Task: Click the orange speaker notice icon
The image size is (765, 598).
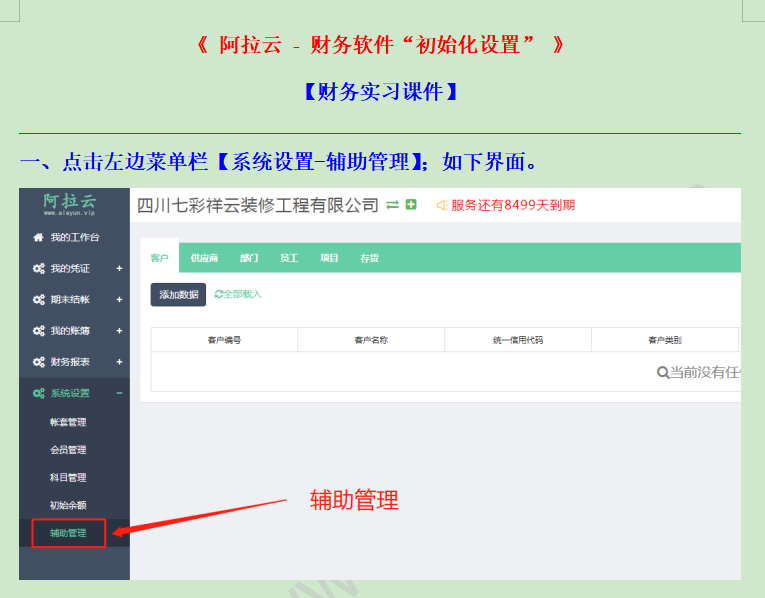Action: point(442,205)
